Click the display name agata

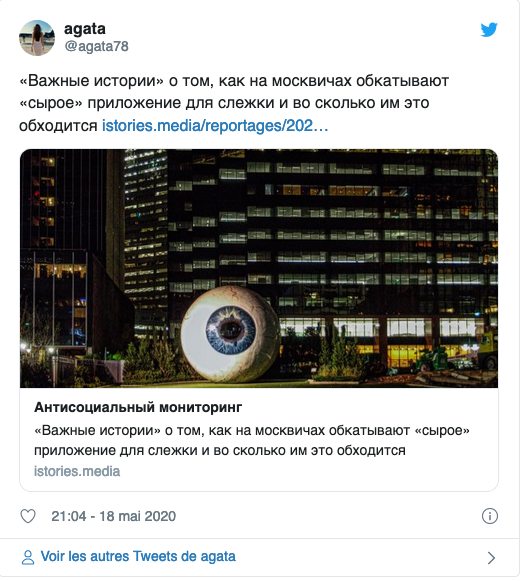click(85, 29)
